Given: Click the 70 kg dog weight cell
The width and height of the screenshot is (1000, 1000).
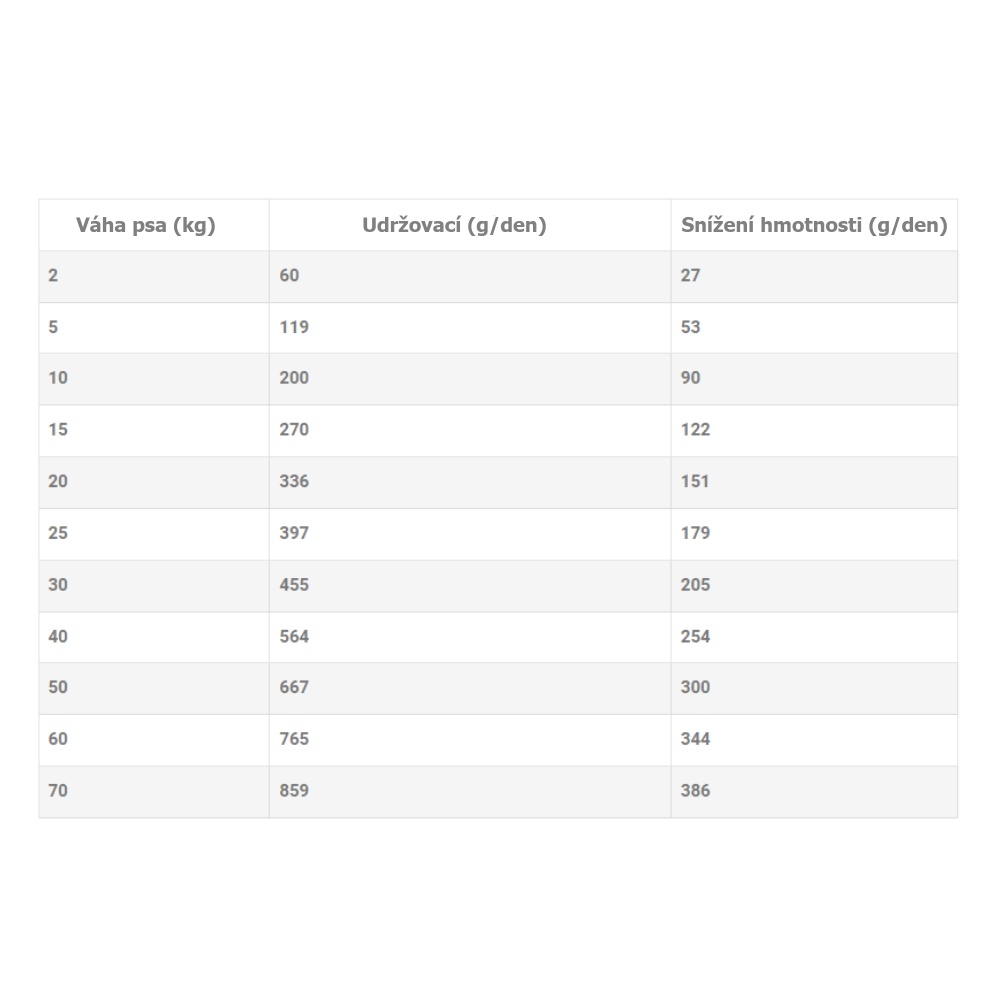Looking at the screenshot, I should tap(58, 791).
